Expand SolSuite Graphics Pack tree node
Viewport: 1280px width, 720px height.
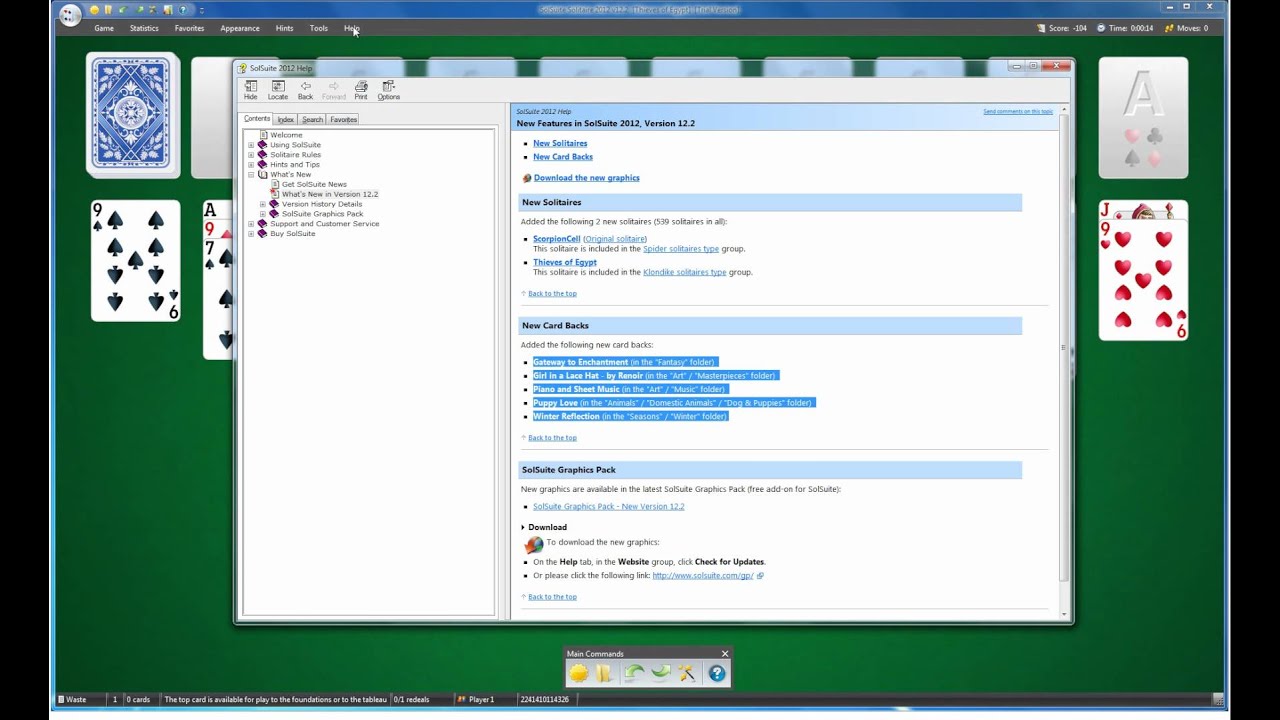tap(263, 214)
